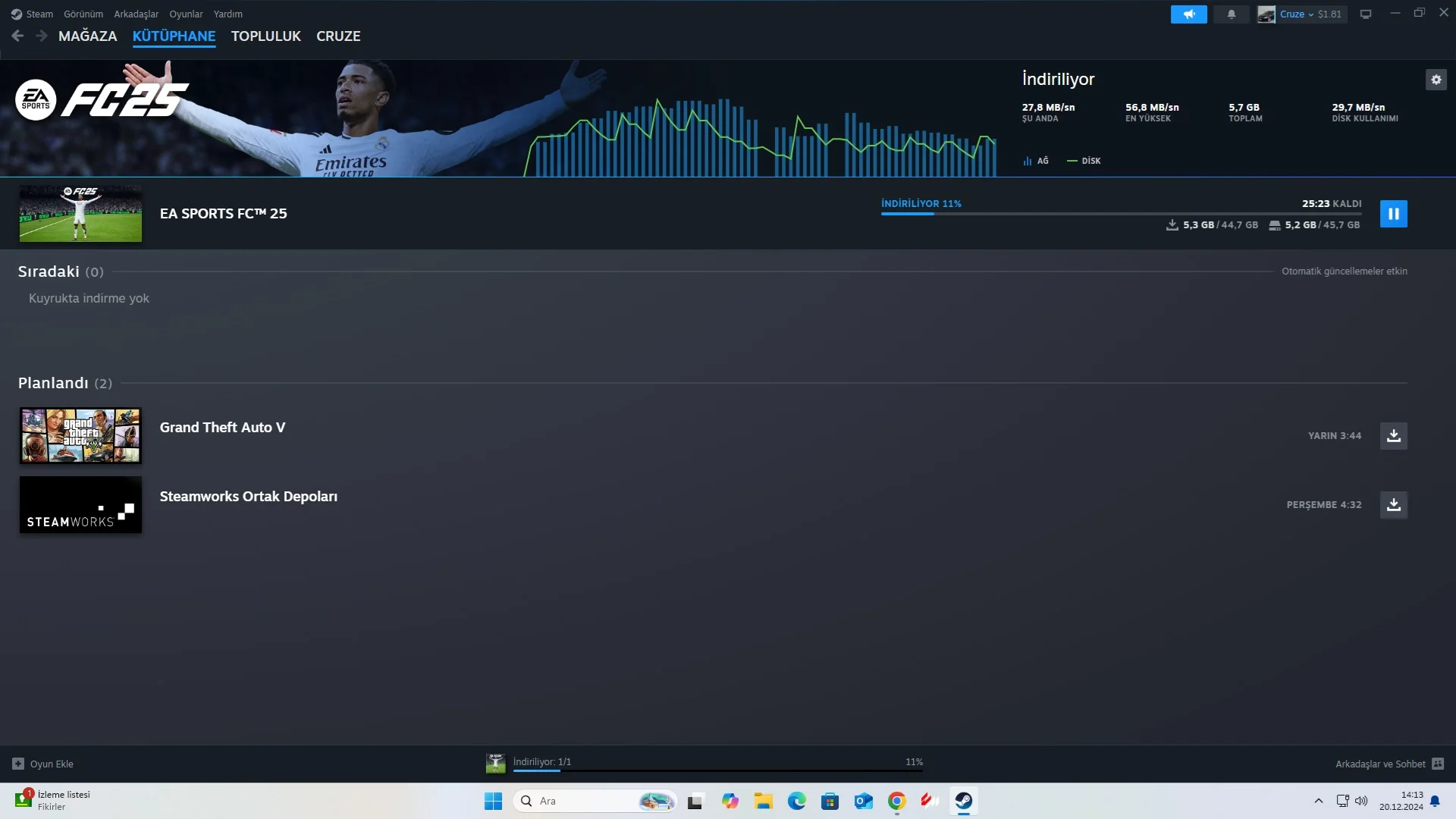This screenshot has height=819, width=1456.
Task: Click the Cruze profile avatar
Action: click(1266, 14)
